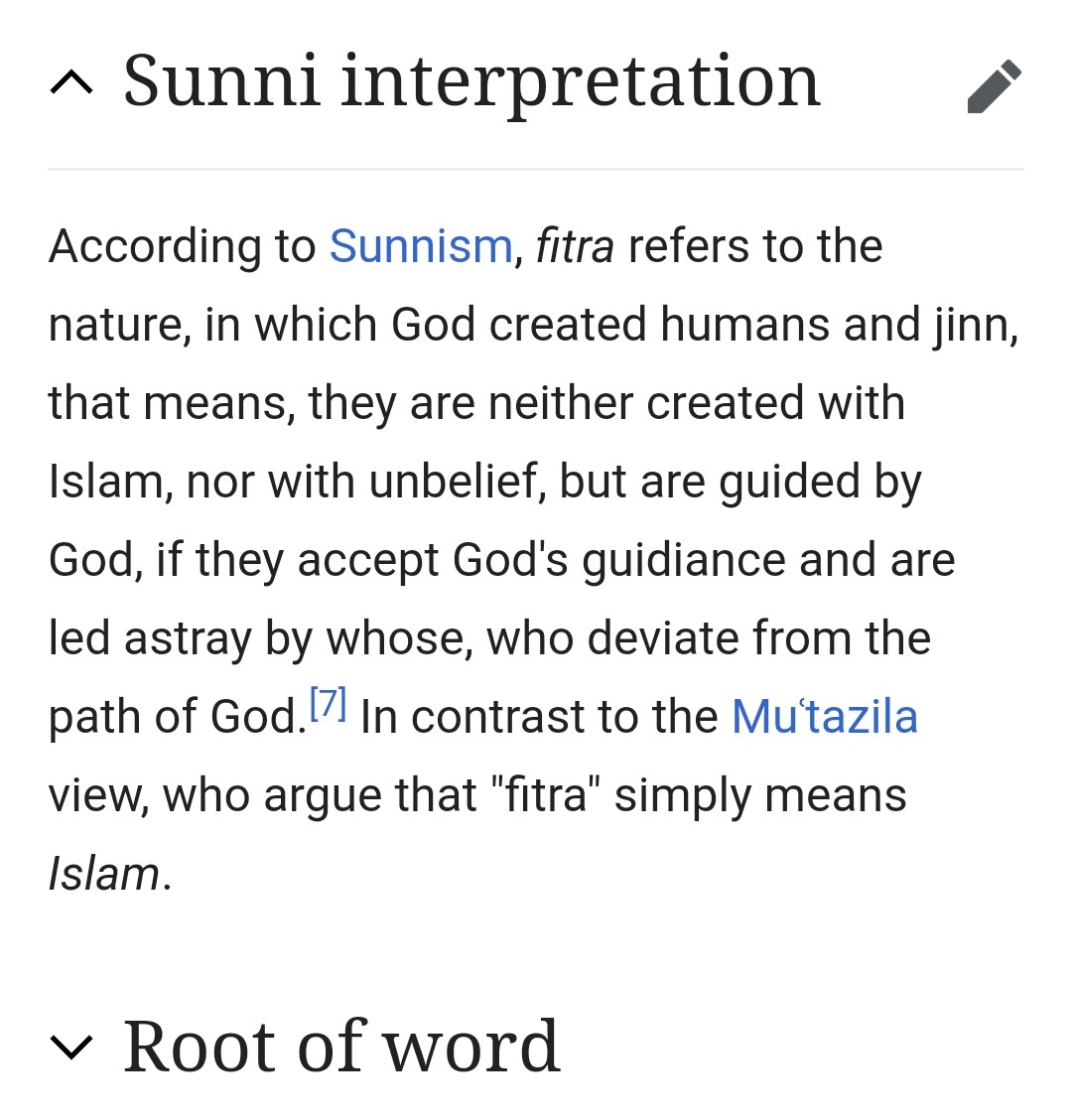Click the Root of word heading text

tap(341, 1046)
